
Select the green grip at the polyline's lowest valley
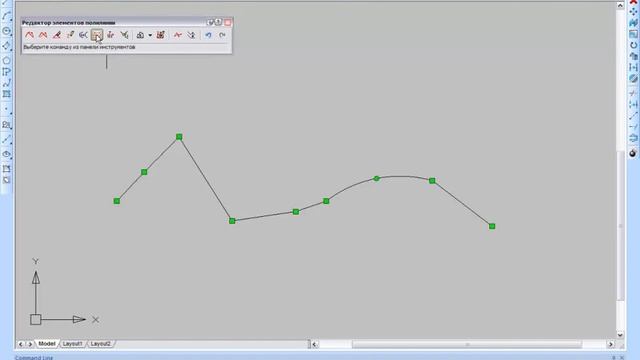(x=232, y=221)
